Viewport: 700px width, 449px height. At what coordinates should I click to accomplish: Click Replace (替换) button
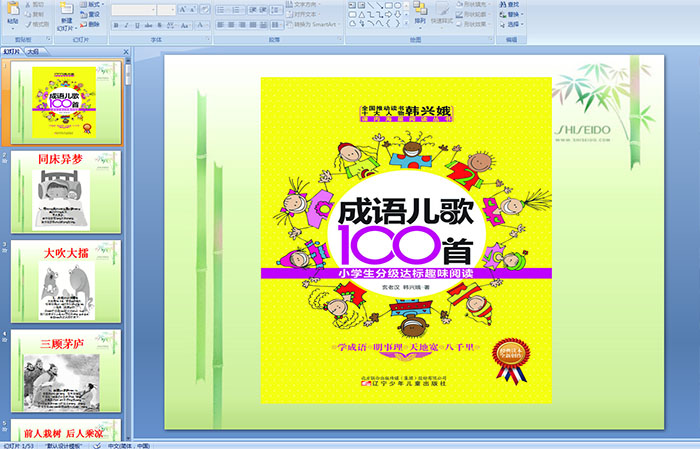pos(512,14)
